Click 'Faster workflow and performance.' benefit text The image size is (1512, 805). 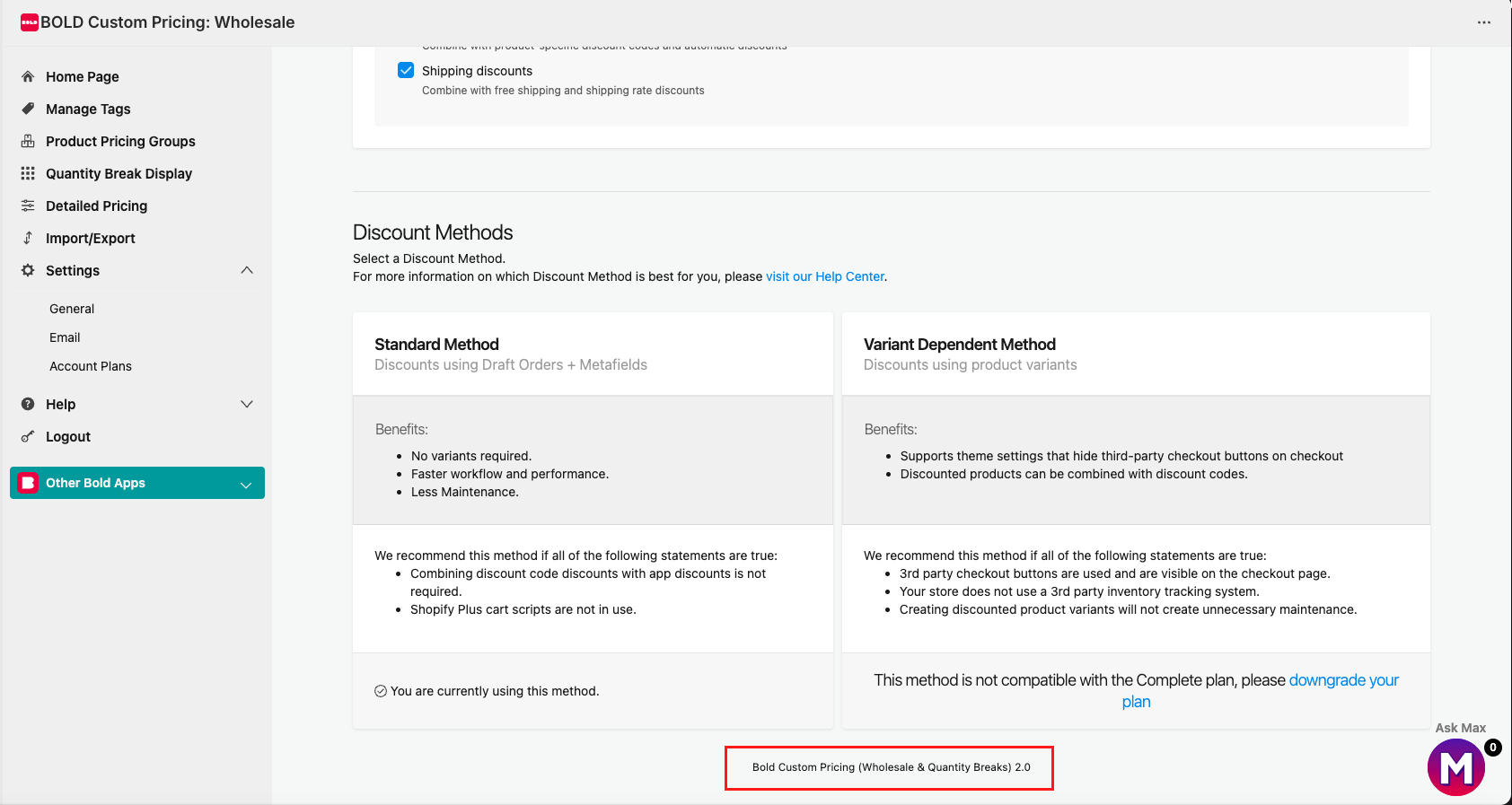click(x=510, y=474)
